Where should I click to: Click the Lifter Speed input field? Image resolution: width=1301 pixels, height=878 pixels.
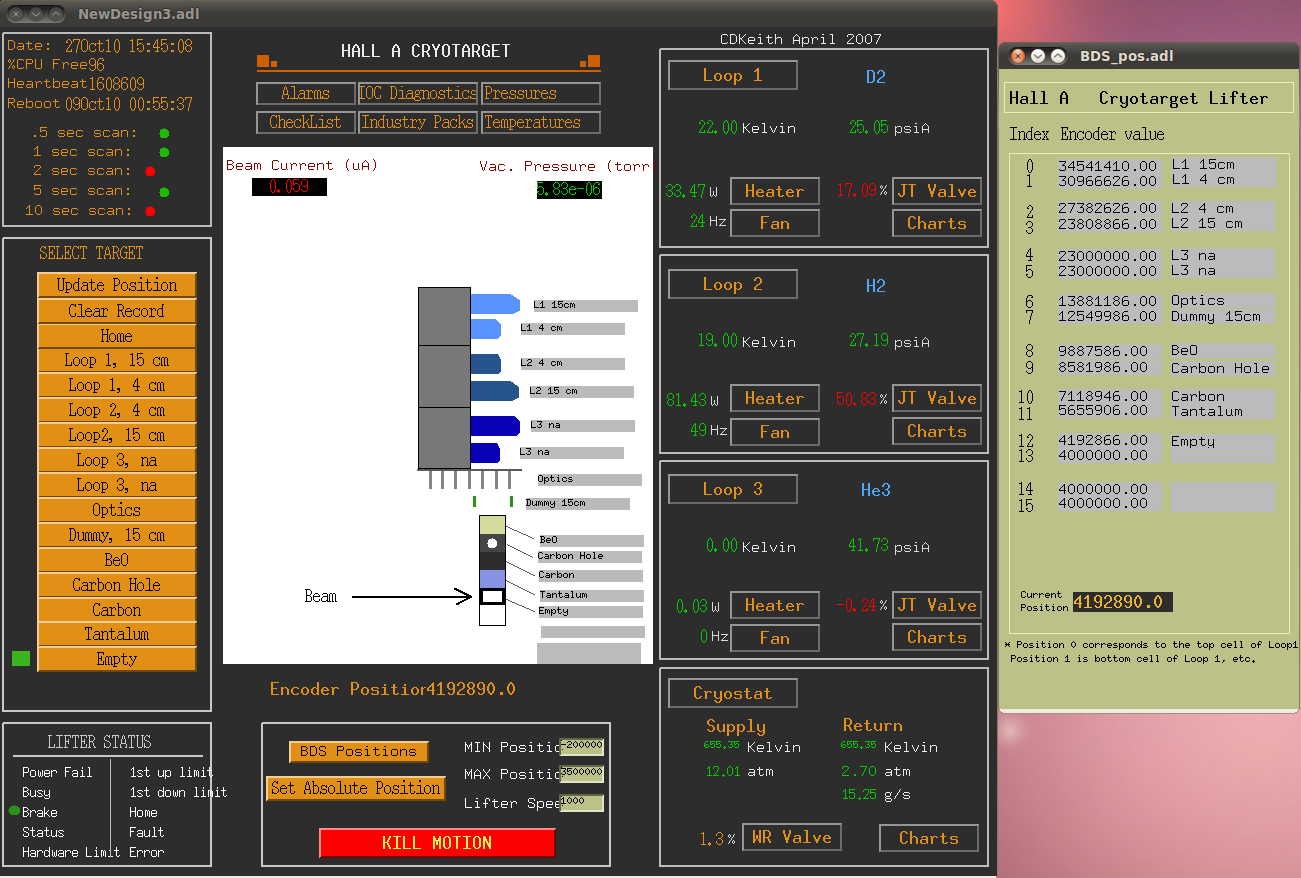tap(582, 802)
